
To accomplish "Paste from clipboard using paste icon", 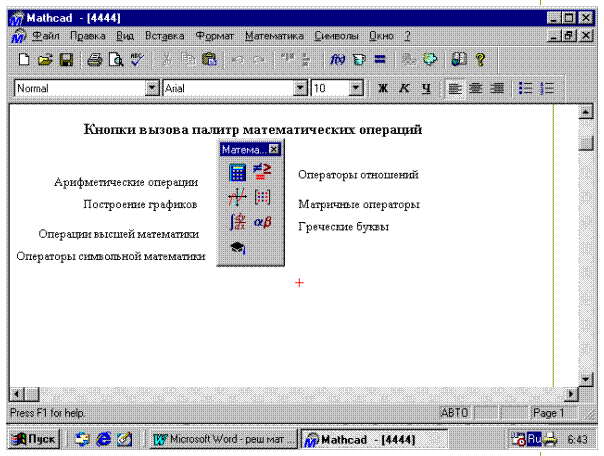I will [210, 60].
